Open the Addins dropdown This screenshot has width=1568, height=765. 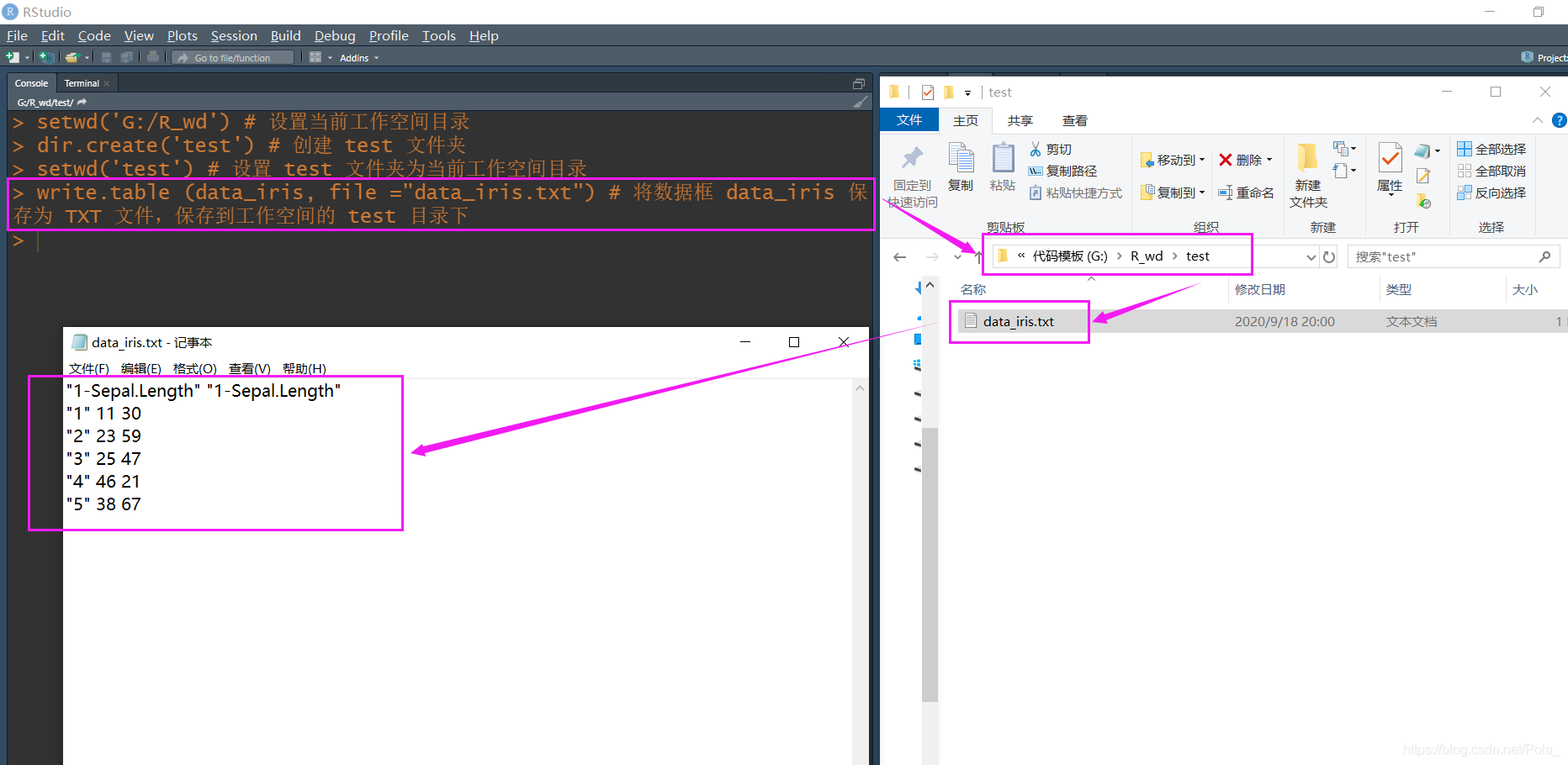point(359,58)
